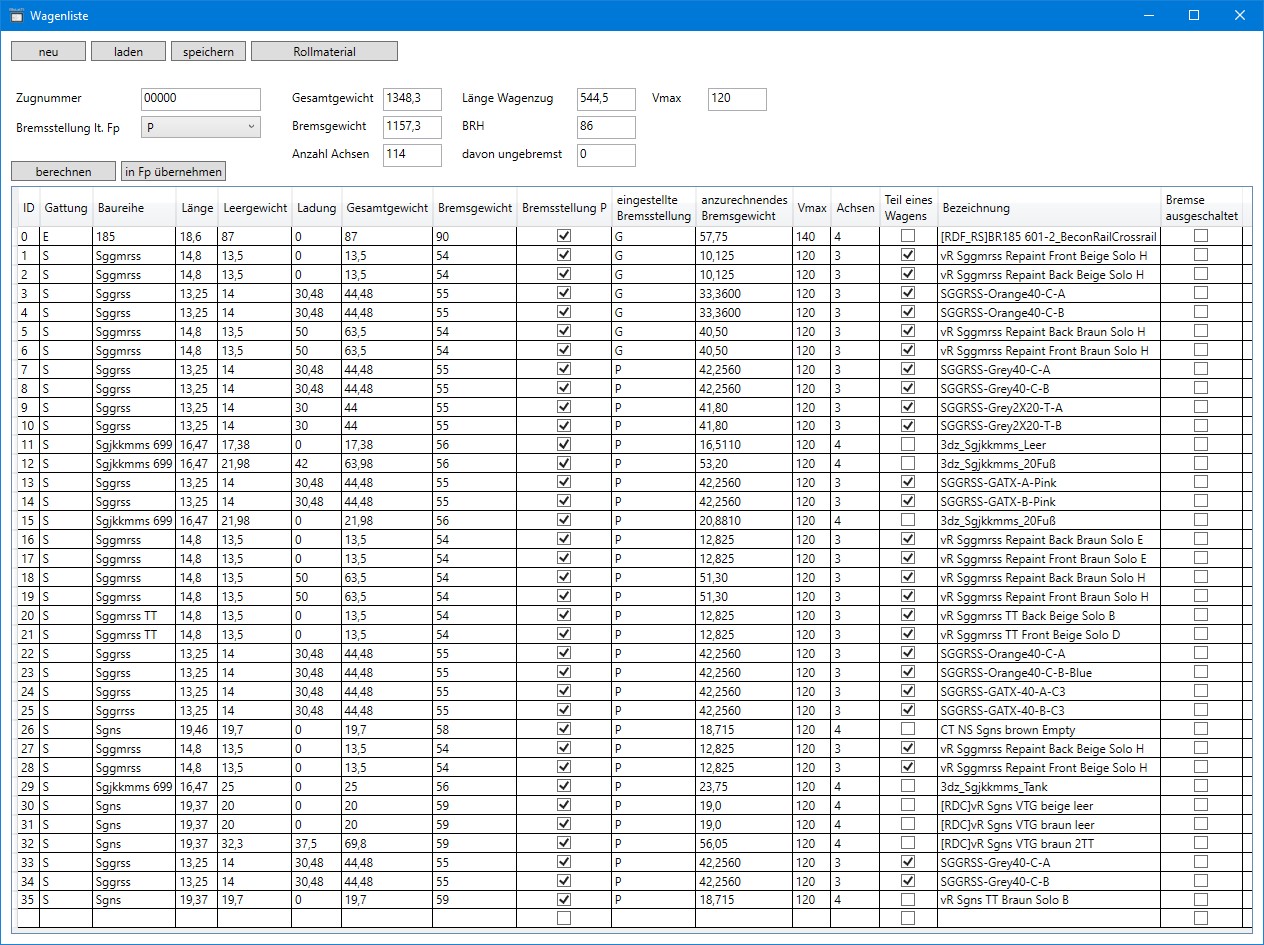Sort by Gesamtgewicht column header
The image size is (1264, 945).
point(386,208)
